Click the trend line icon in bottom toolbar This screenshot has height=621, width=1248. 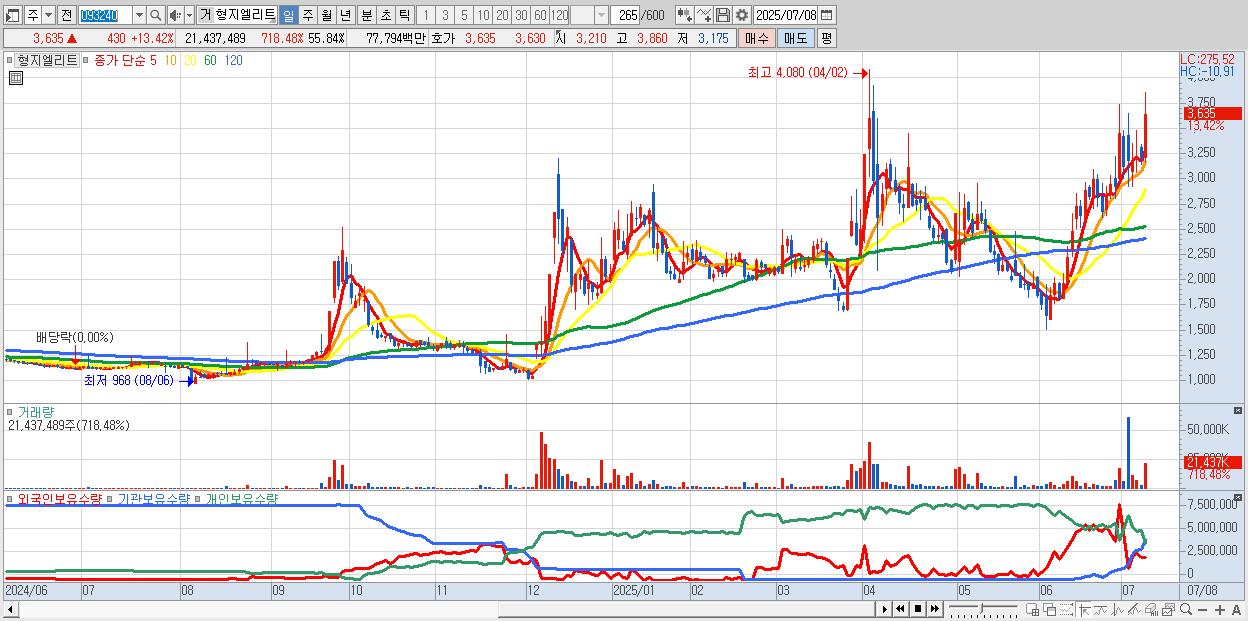[x=1102, y=609]
